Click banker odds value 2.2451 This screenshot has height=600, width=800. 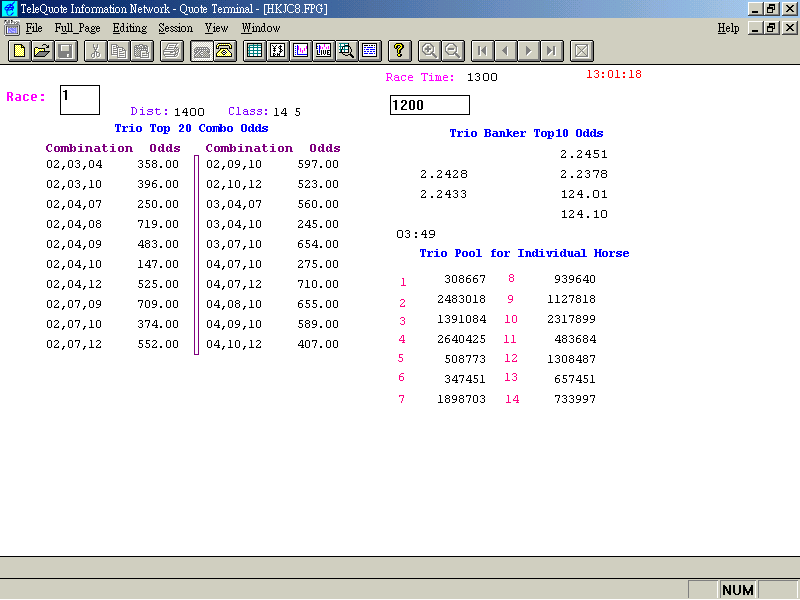point(584,154)
